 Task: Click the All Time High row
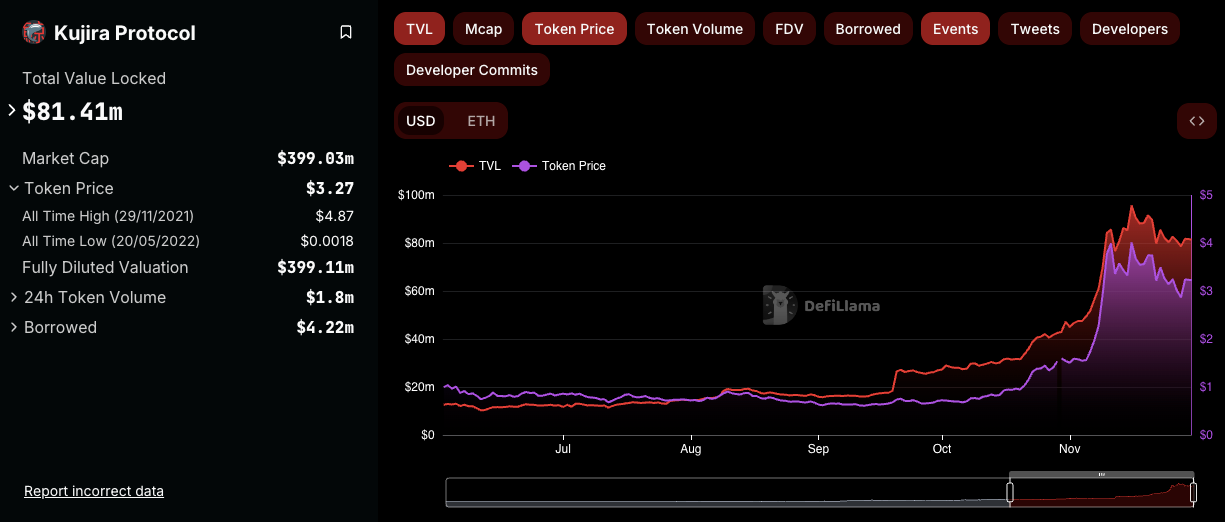point(188,216)
